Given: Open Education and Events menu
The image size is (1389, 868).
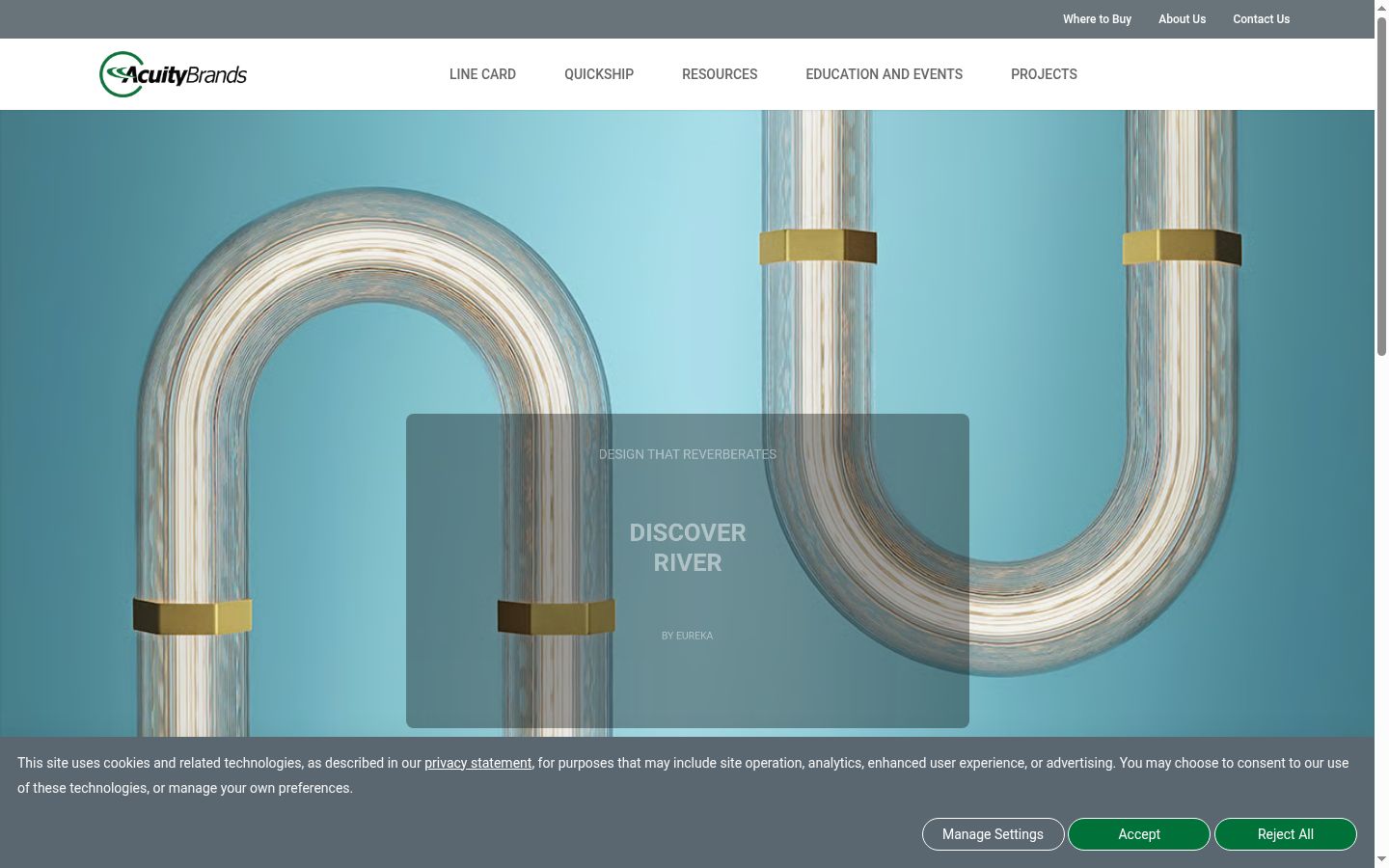Looking at the screenshot, I should point(885,74).
